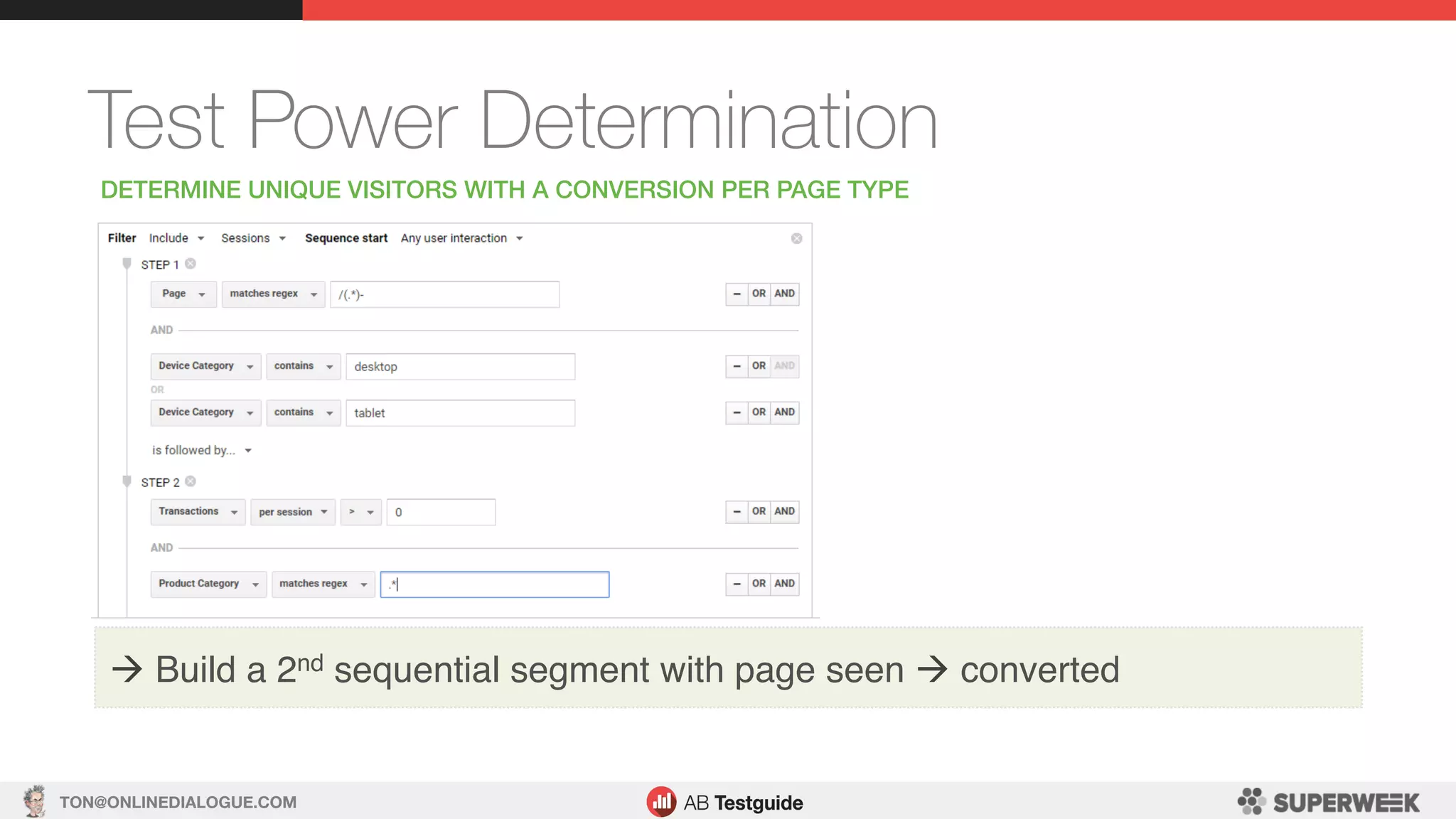
Task: Click AND on the Page regex row
Action: coord(784,294)
